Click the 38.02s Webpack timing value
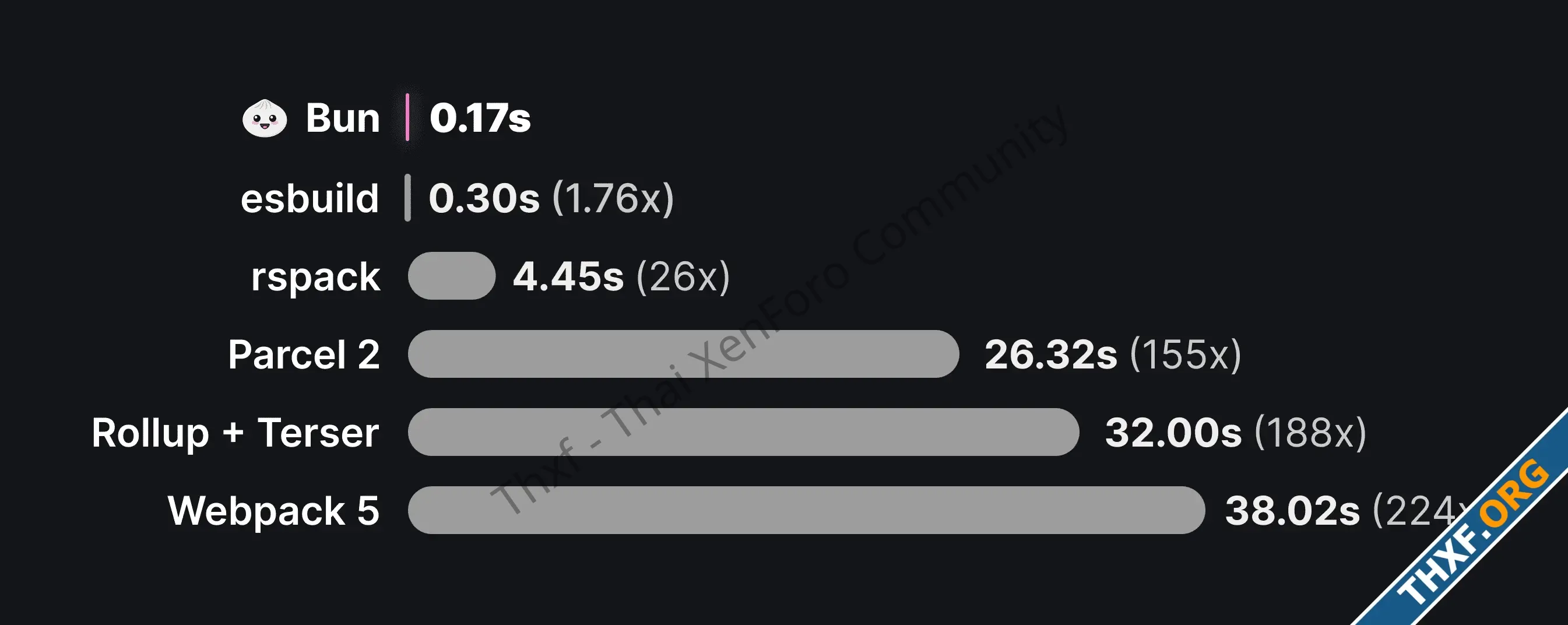Screen dimensions: 1568x625 pyautogui.click(x=1292, y=511)
